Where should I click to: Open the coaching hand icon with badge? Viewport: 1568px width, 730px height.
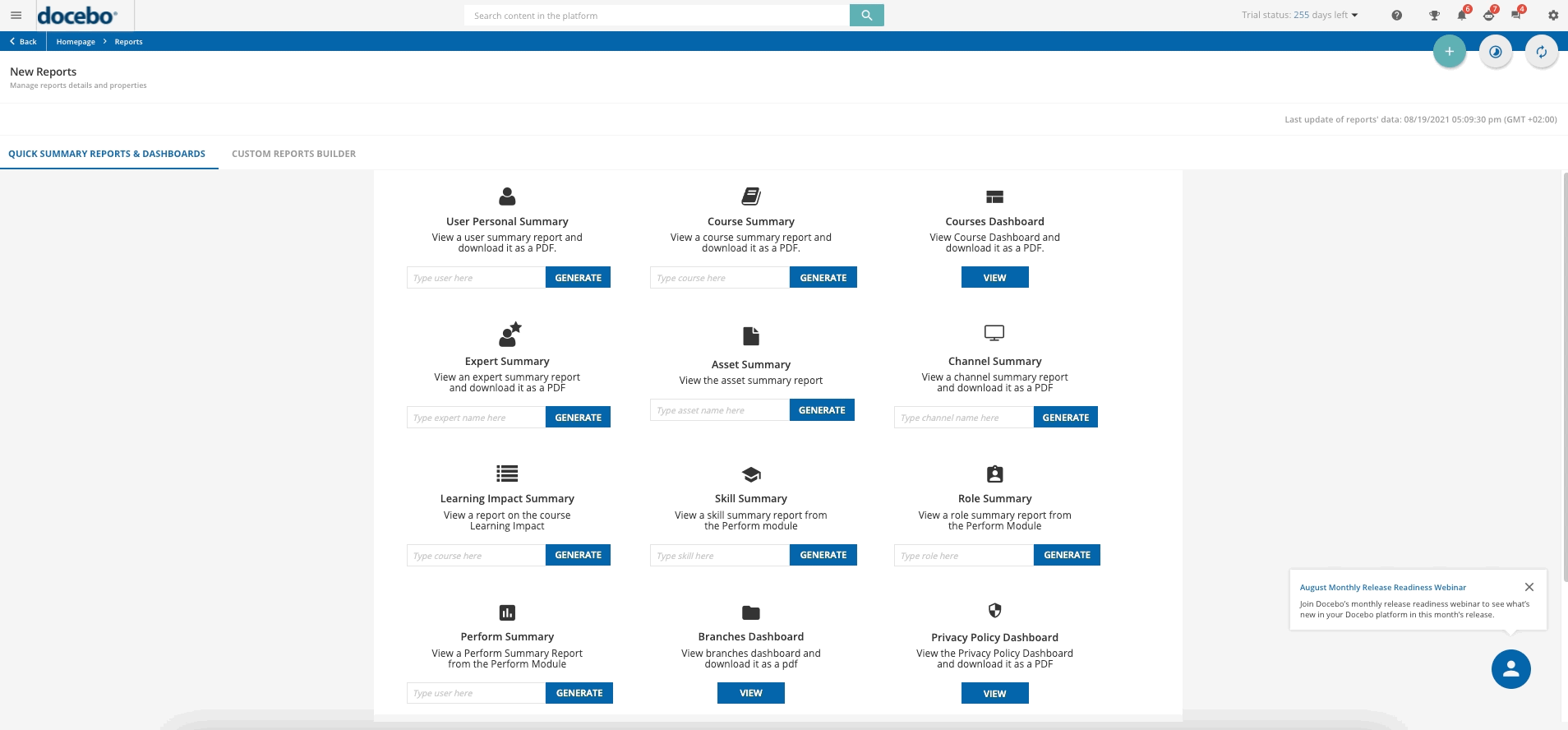1488,15
